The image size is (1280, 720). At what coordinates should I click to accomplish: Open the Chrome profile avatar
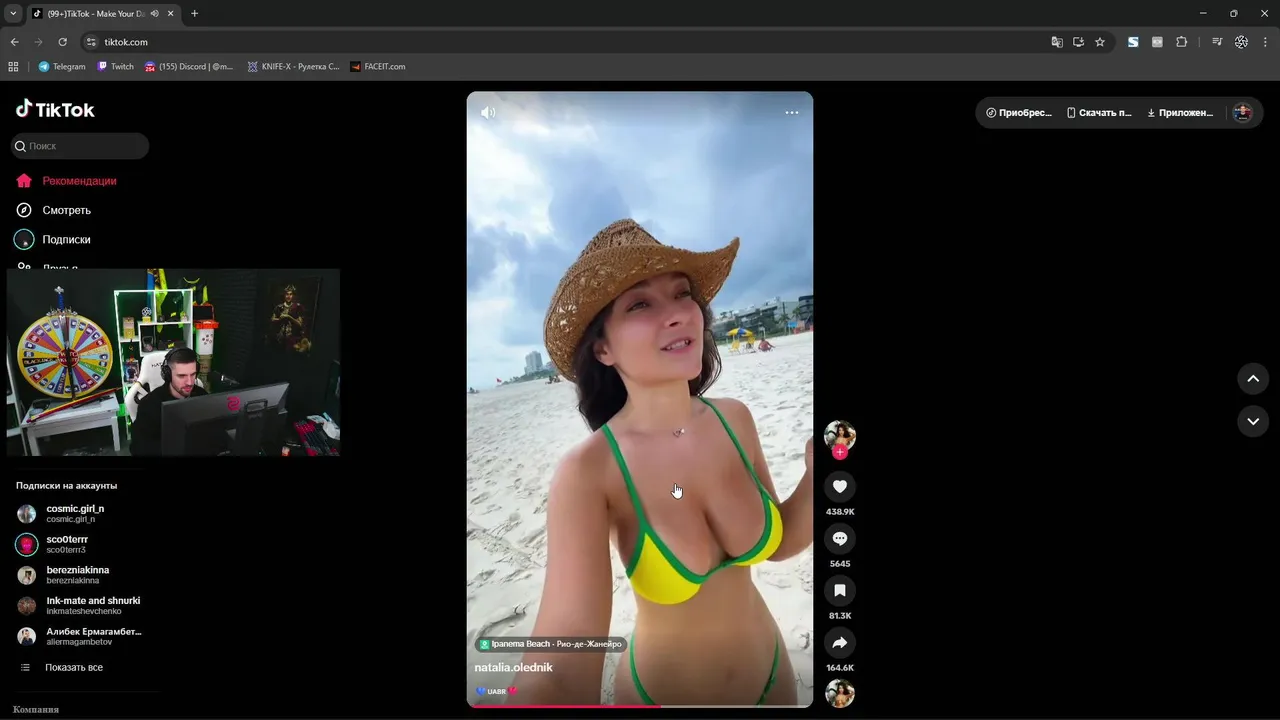(1241, 42)
